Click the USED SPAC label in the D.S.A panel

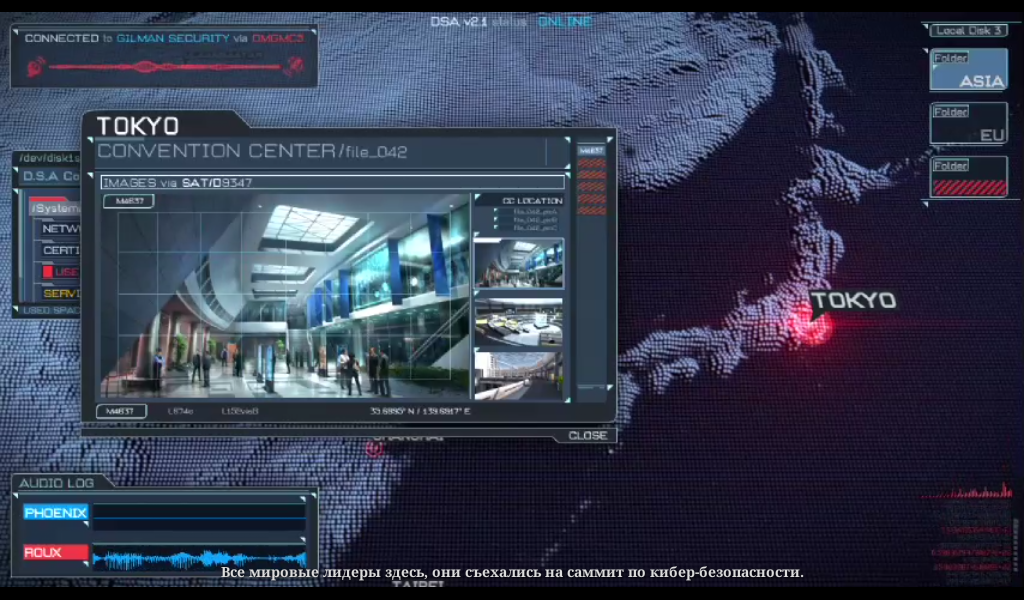click(52, 311)
